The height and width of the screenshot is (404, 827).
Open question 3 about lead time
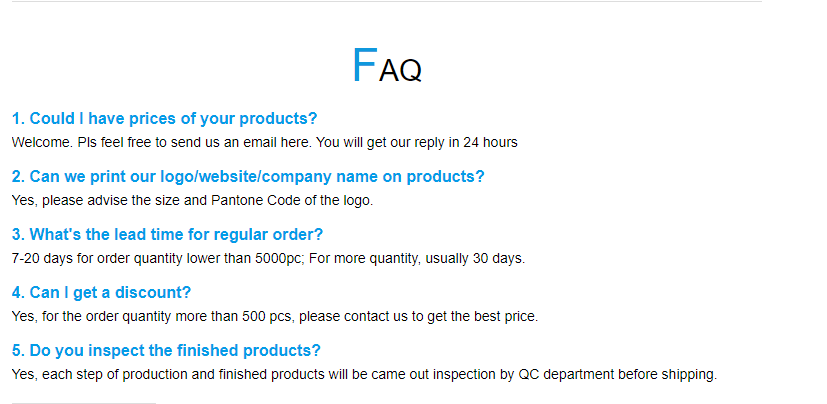coord(167,234)
